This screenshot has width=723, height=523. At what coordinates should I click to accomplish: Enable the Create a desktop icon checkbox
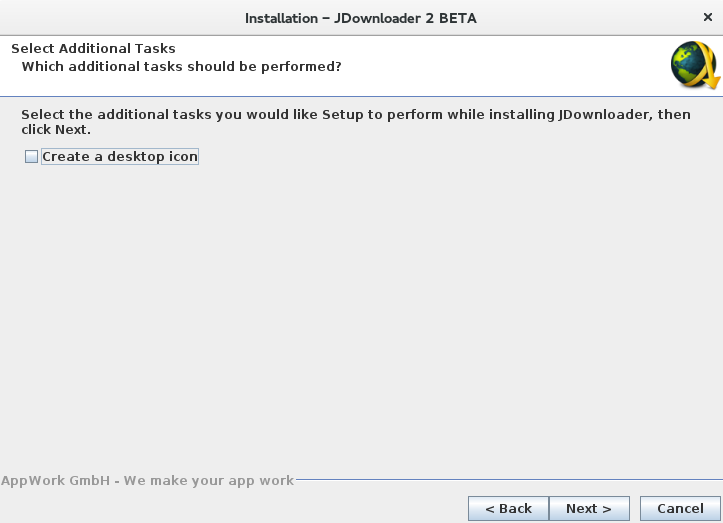31,157
